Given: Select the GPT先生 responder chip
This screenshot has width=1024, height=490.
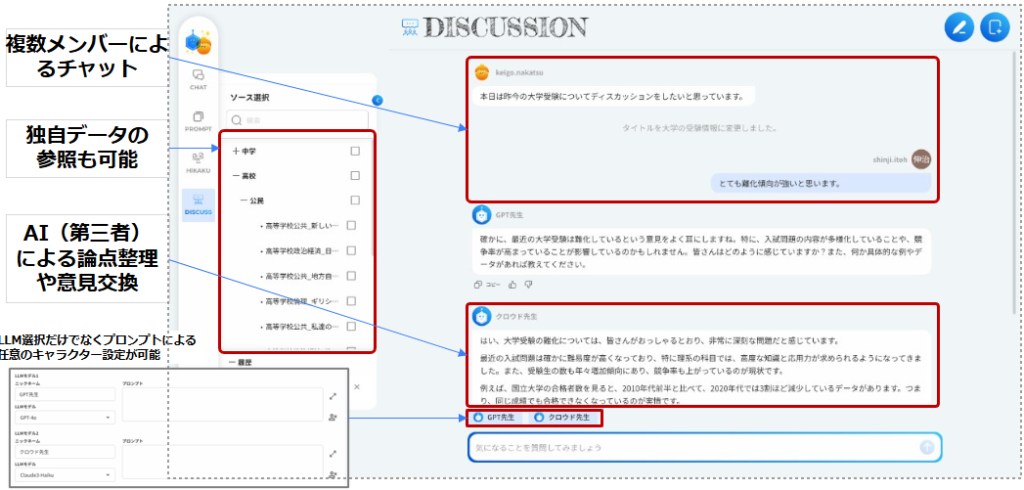Looking at the screenshot, I should click(495, 417).
